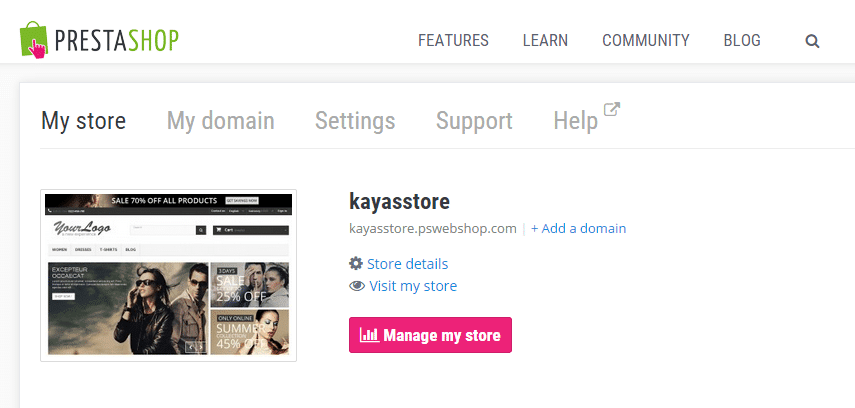
Task: Switch to the Settings tab
Action: 355,121
